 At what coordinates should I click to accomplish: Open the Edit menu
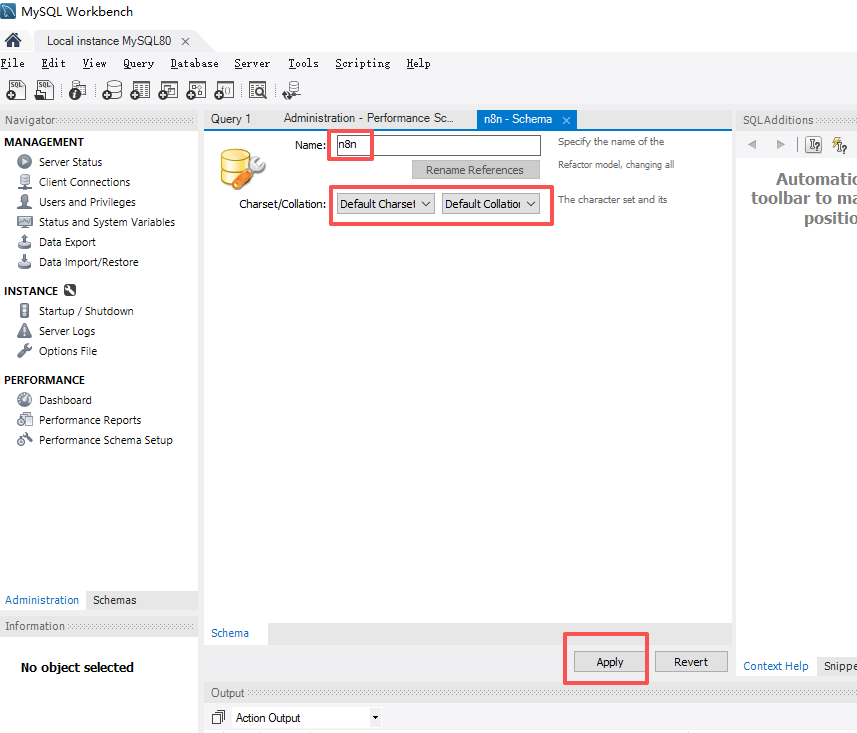tap(54, 63)
